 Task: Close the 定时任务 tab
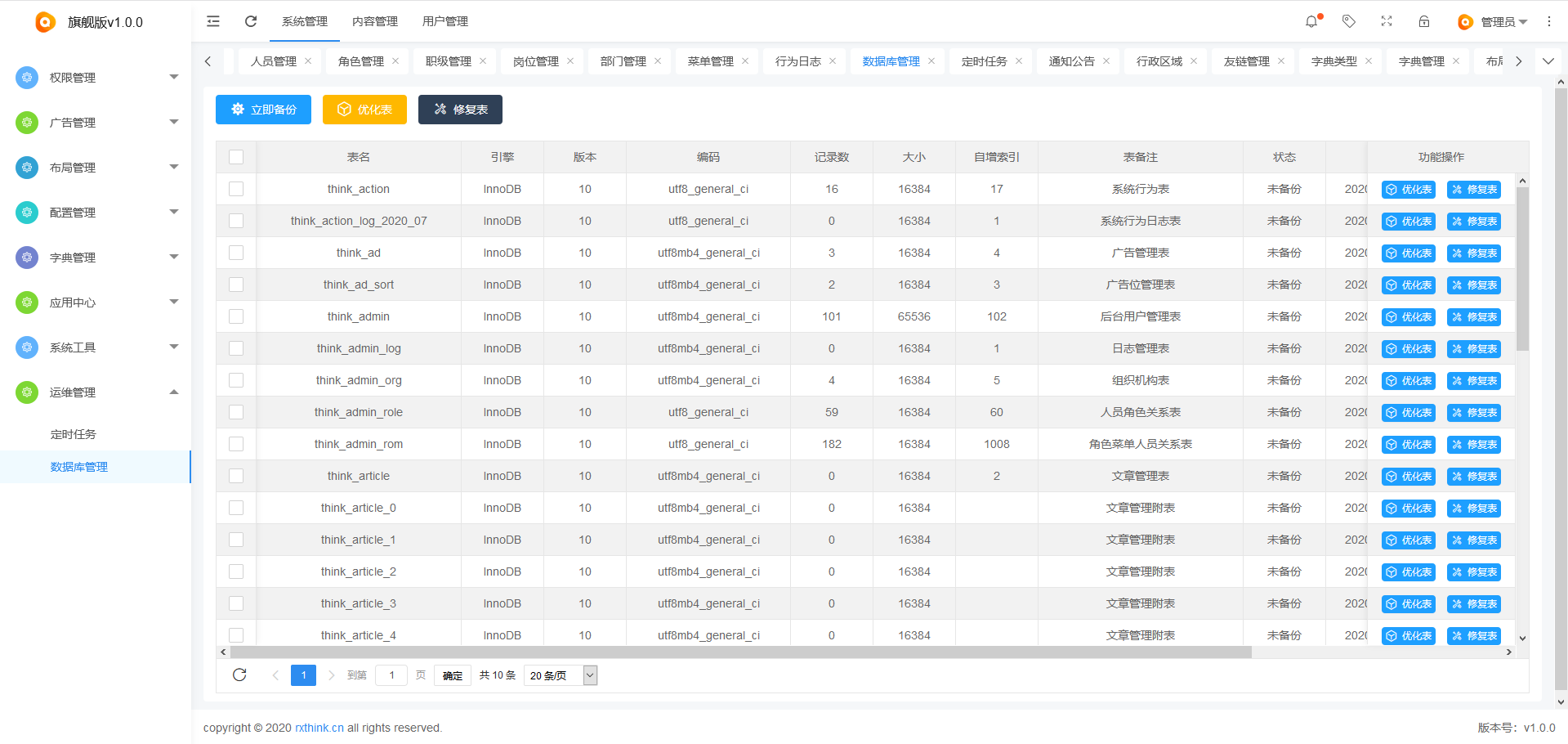[x=1019, y=61]
